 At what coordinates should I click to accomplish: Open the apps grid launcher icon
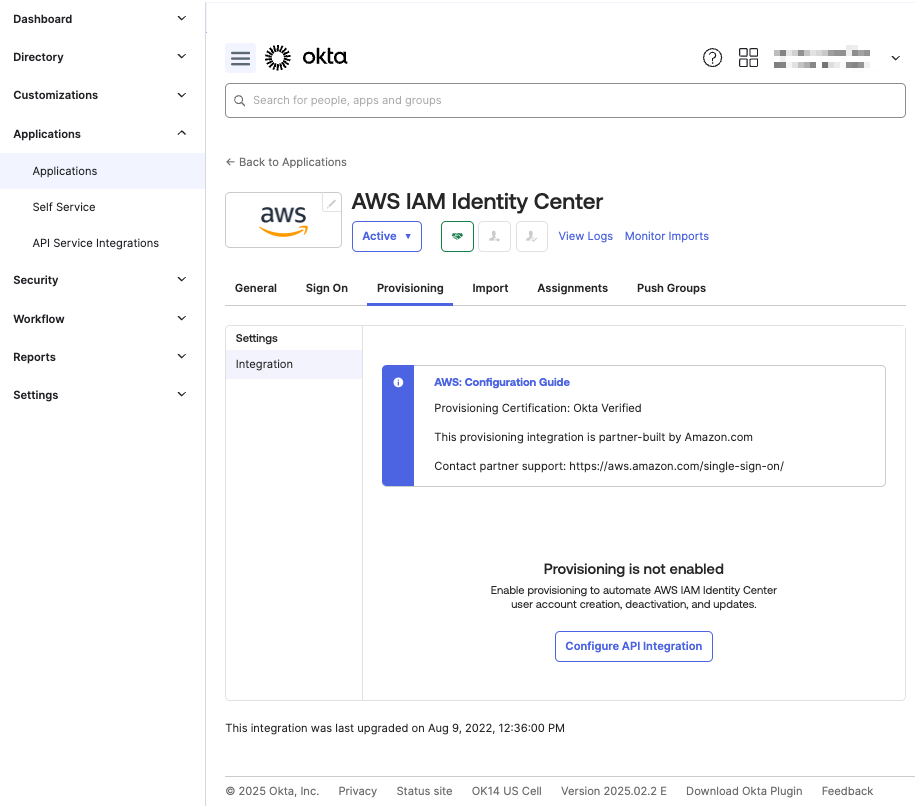tap(748, 57)
